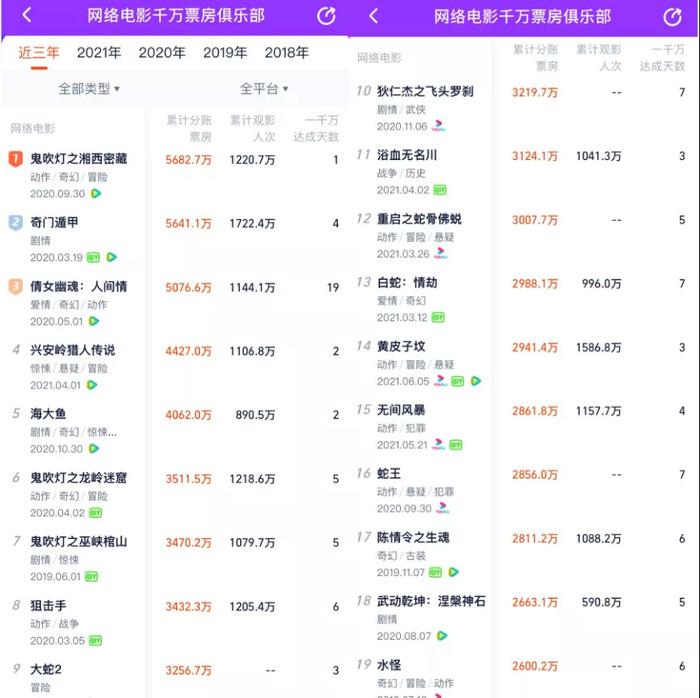Open the movie 兴安岭猎人传说
700x698 pixels.
pos(72,350)
